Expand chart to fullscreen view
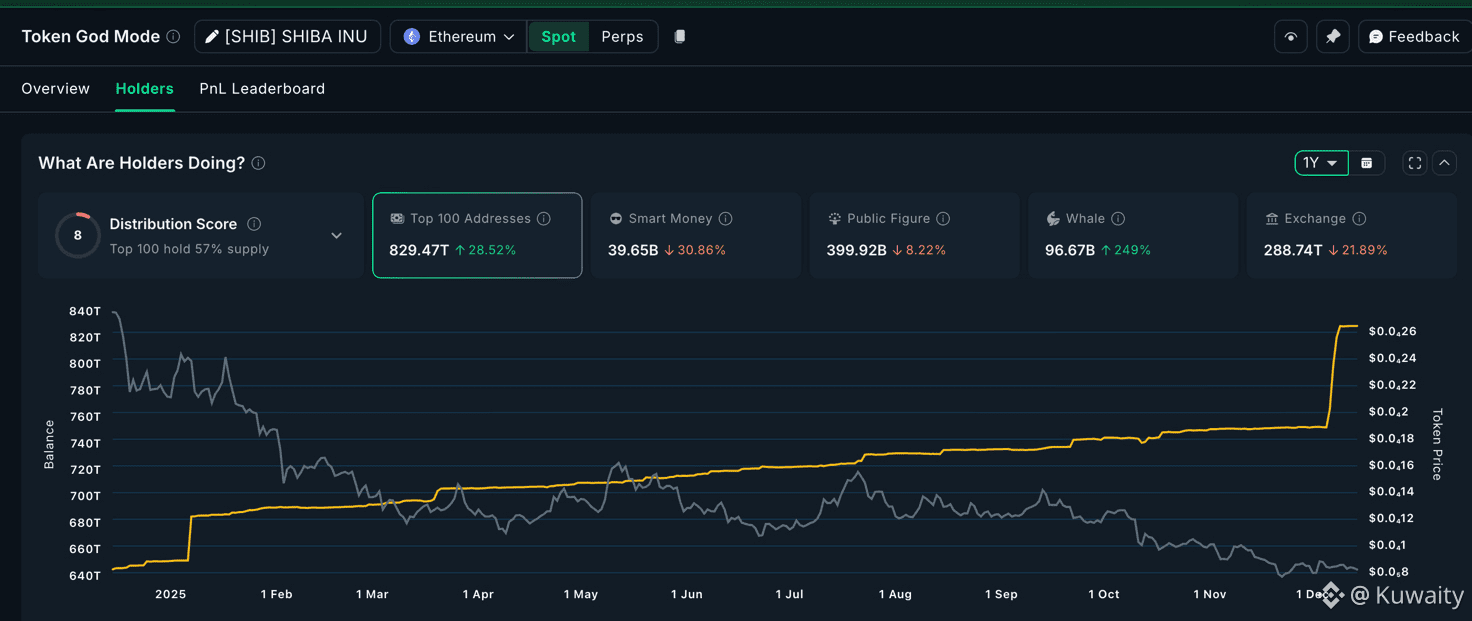The height and width of the screenshot is (621, 1472). click(1414, 163)
